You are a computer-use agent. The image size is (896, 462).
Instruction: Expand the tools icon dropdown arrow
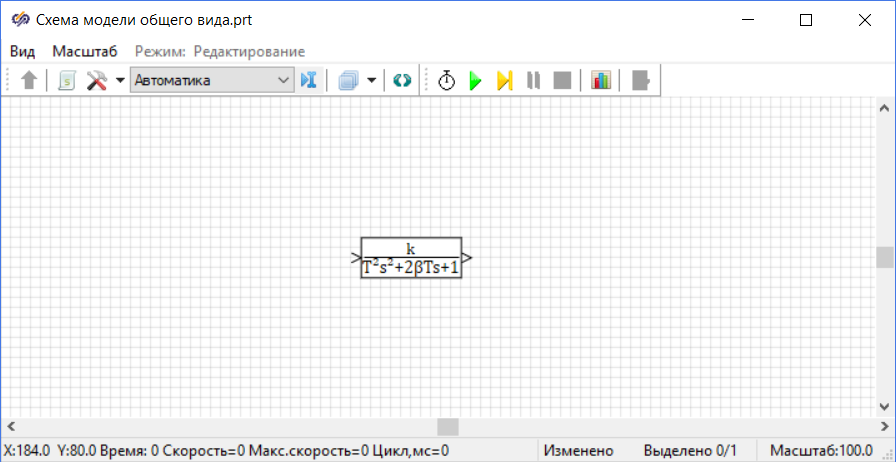pyautogui.click(x=119, y=81)
